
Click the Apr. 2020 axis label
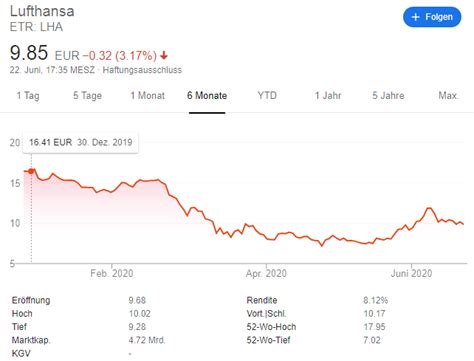pos(266,274)
